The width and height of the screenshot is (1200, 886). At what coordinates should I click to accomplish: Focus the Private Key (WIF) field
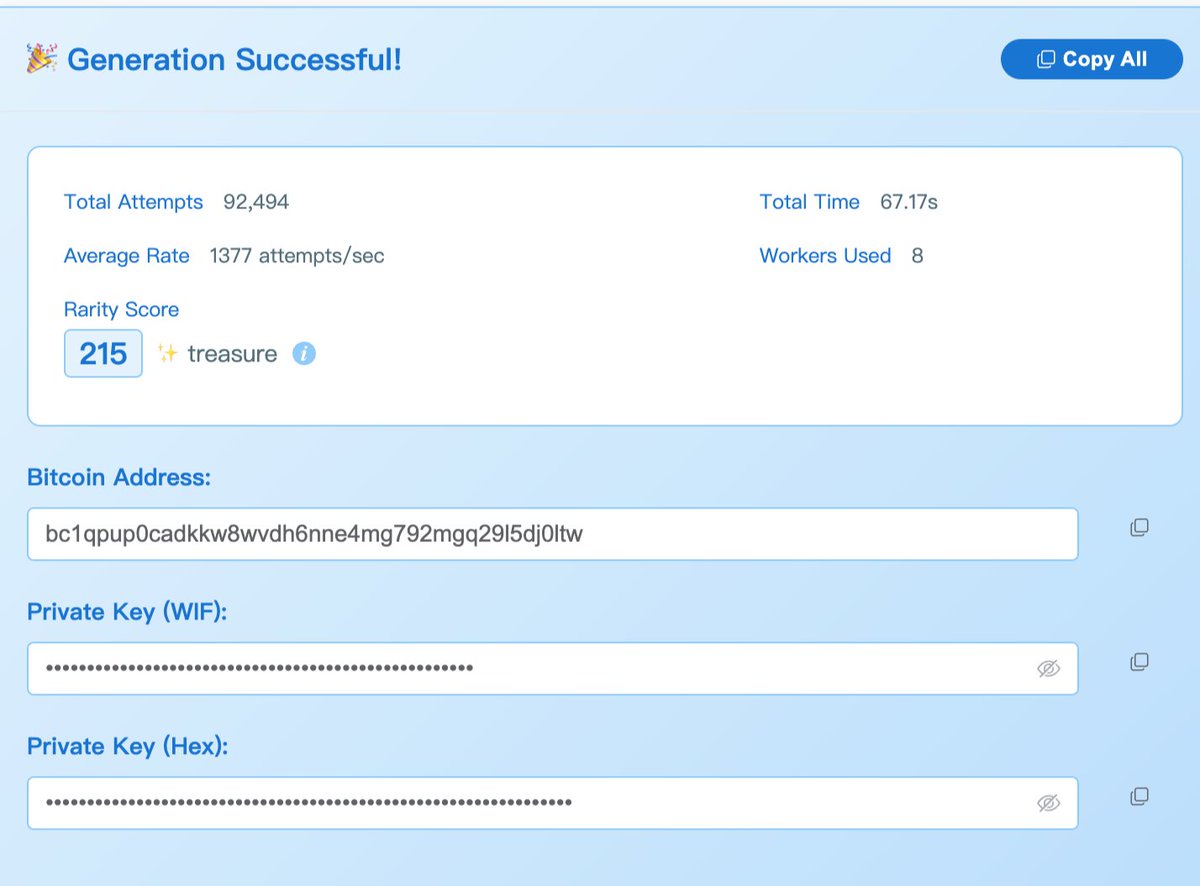[x=553, y=668]
